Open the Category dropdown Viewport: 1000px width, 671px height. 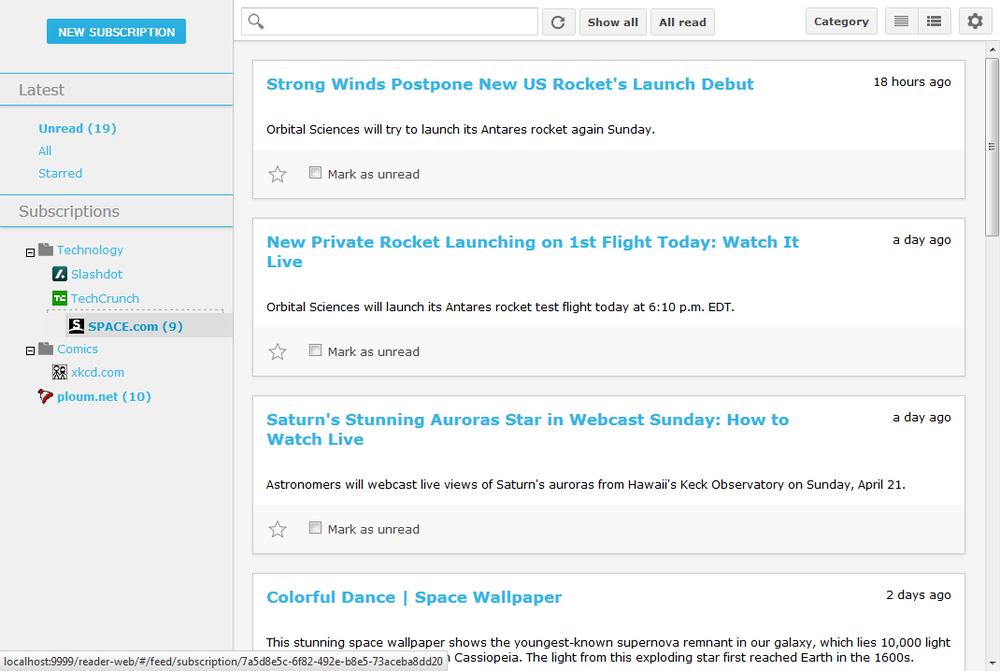(841, 20)
